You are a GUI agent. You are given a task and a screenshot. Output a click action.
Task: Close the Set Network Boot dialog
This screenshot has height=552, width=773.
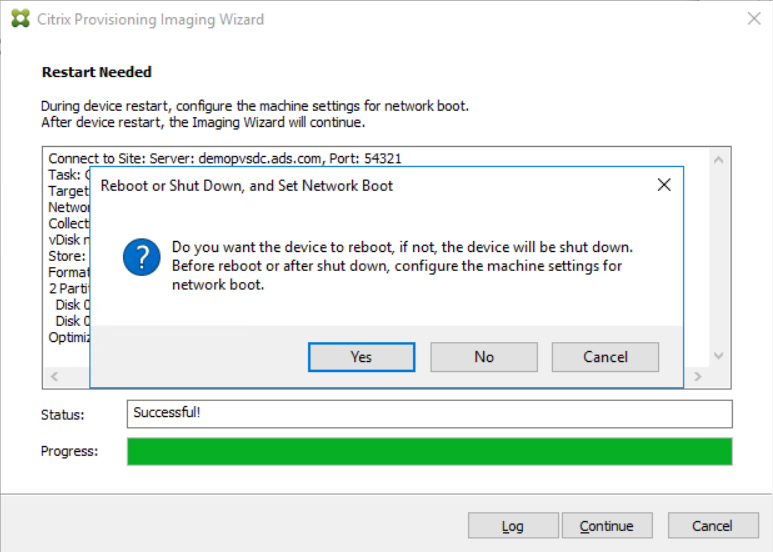click(x=664, y=185)
